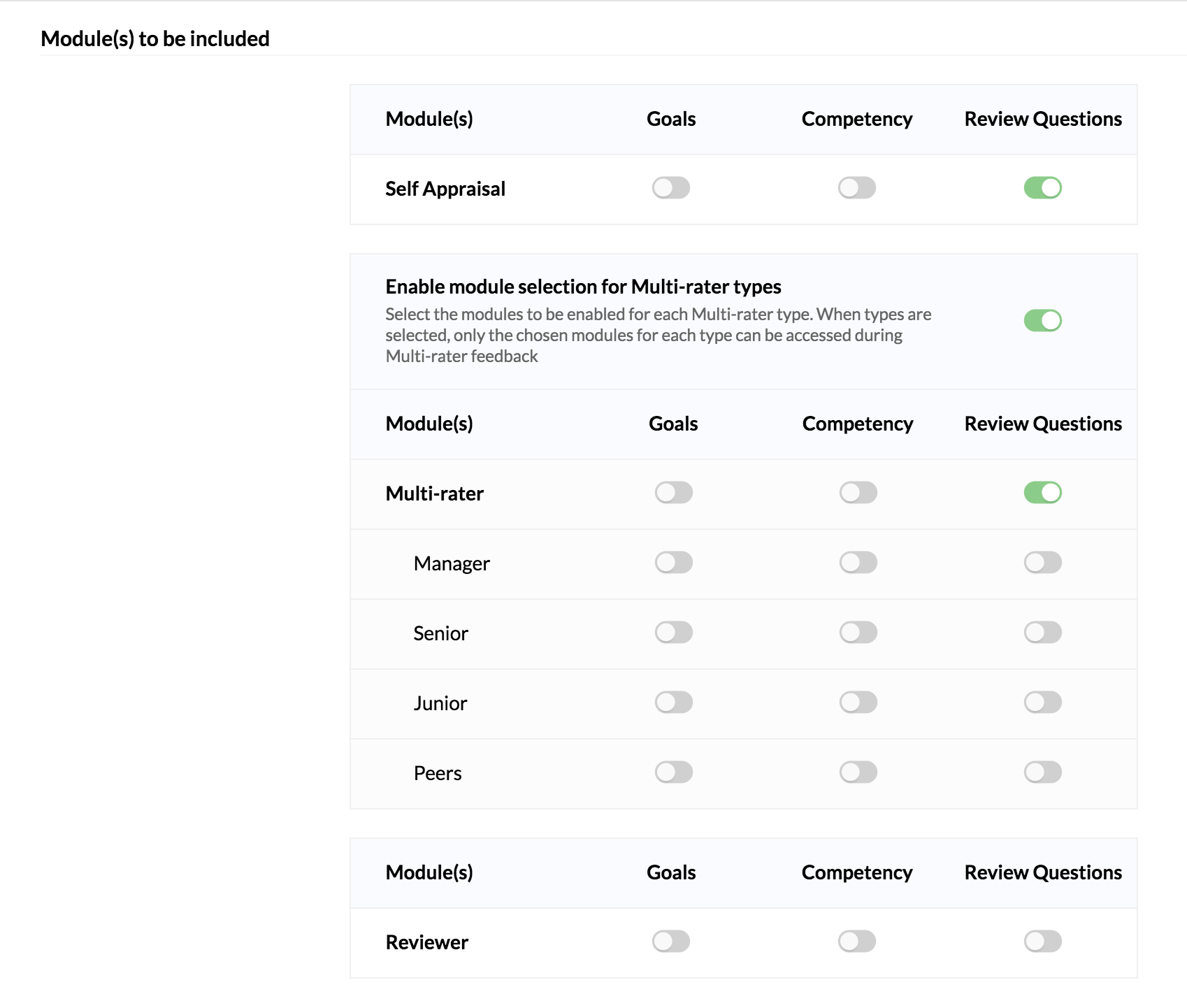Viewport: 1187px width, 1008px height.
Task: Enable Review Questions for Manager
Action: click(x=1043, y=563)
